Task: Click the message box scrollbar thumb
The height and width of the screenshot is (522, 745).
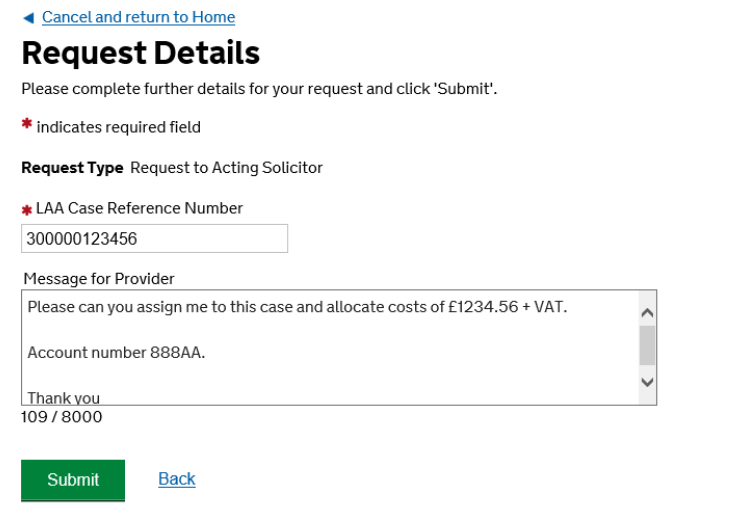Action: pyautogui.click(x=647, y=346)
